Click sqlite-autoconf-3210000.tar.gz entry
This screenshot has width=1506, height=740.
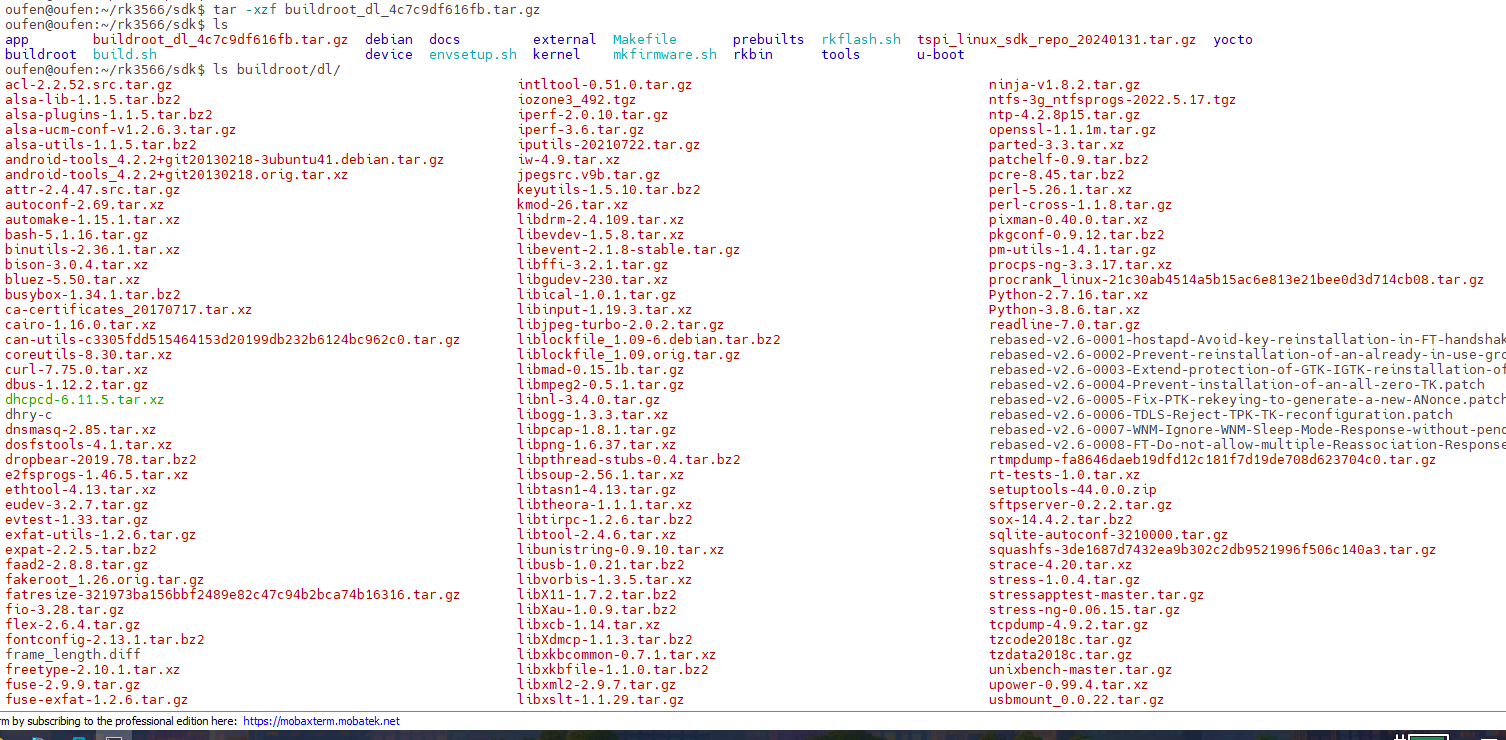coord(1109,535)
